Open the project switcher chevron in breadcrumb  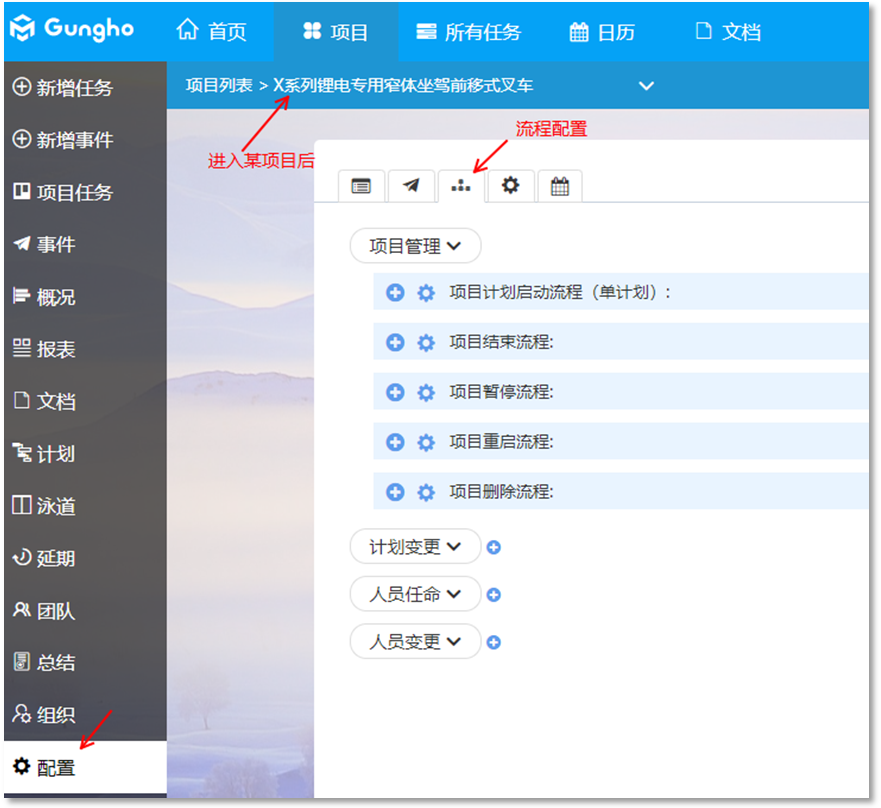point(646,86)
